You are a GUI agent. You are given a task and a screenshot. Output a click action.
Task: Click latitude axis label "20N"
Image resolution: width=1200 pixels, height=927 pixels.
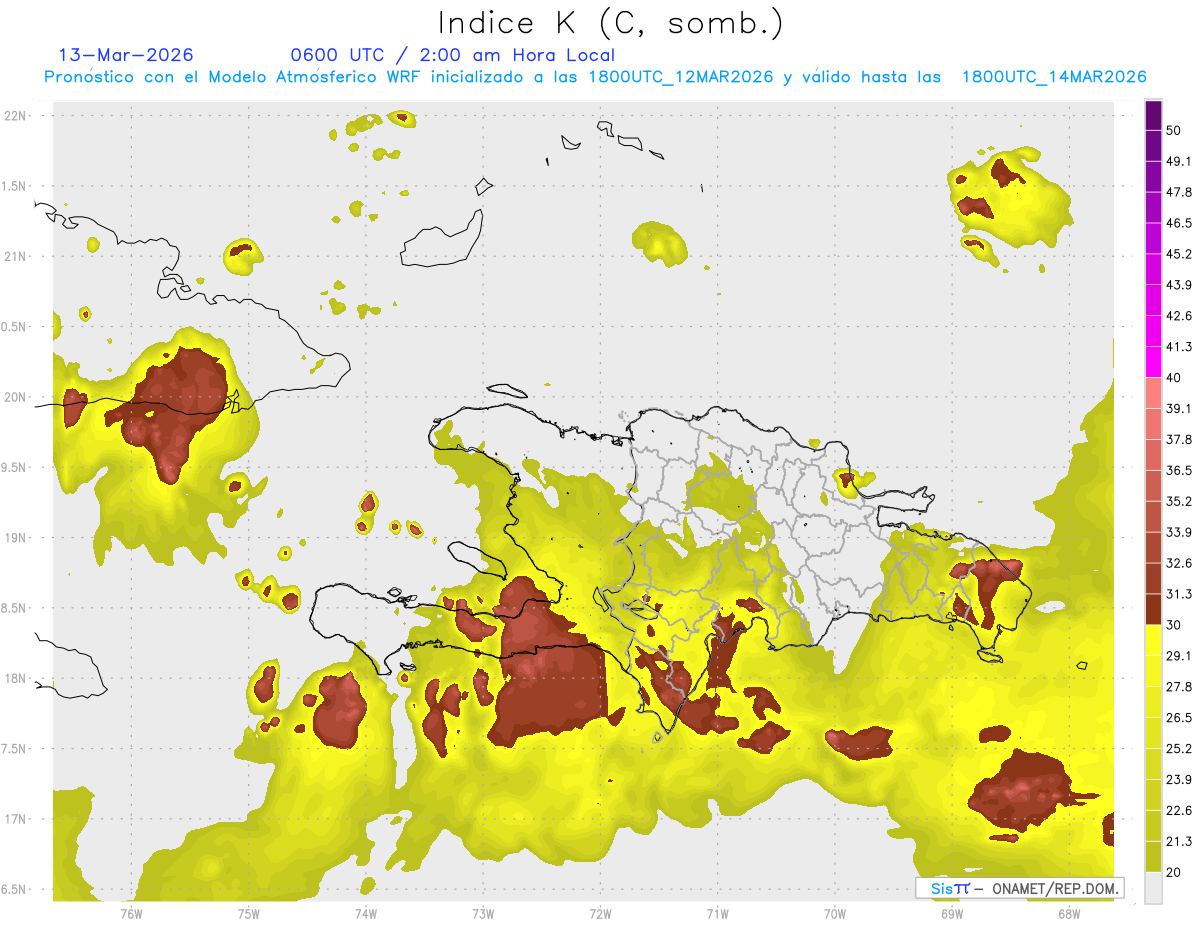15,397
